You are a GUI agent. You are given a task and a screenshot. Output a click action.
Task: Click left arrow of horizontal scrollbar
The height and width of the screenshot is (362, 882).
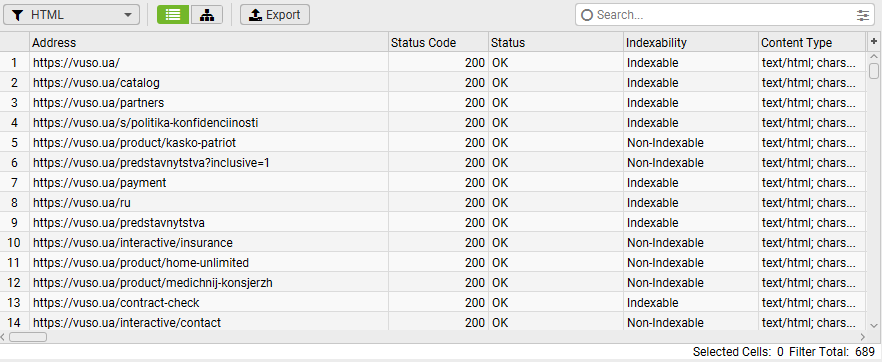3,337
